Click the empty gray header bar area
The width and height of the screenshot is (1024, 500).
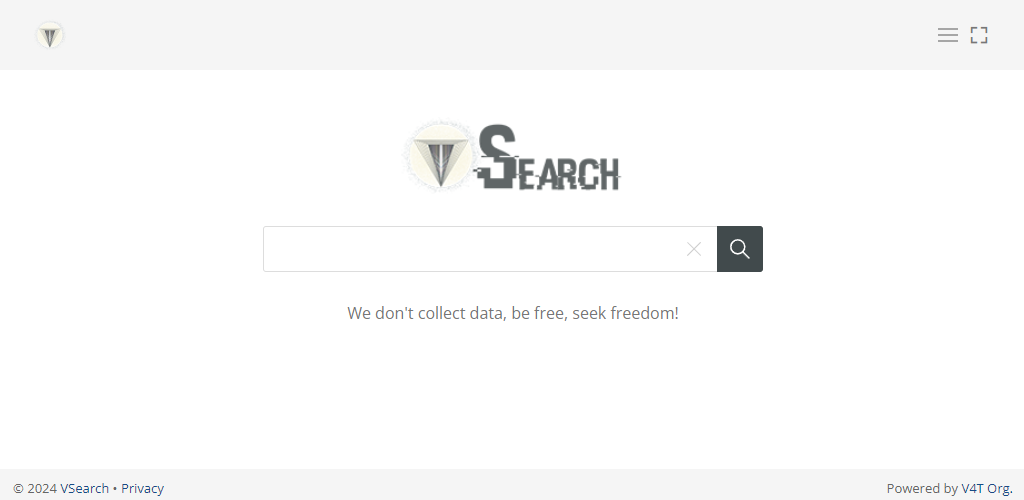coord(496,35)
